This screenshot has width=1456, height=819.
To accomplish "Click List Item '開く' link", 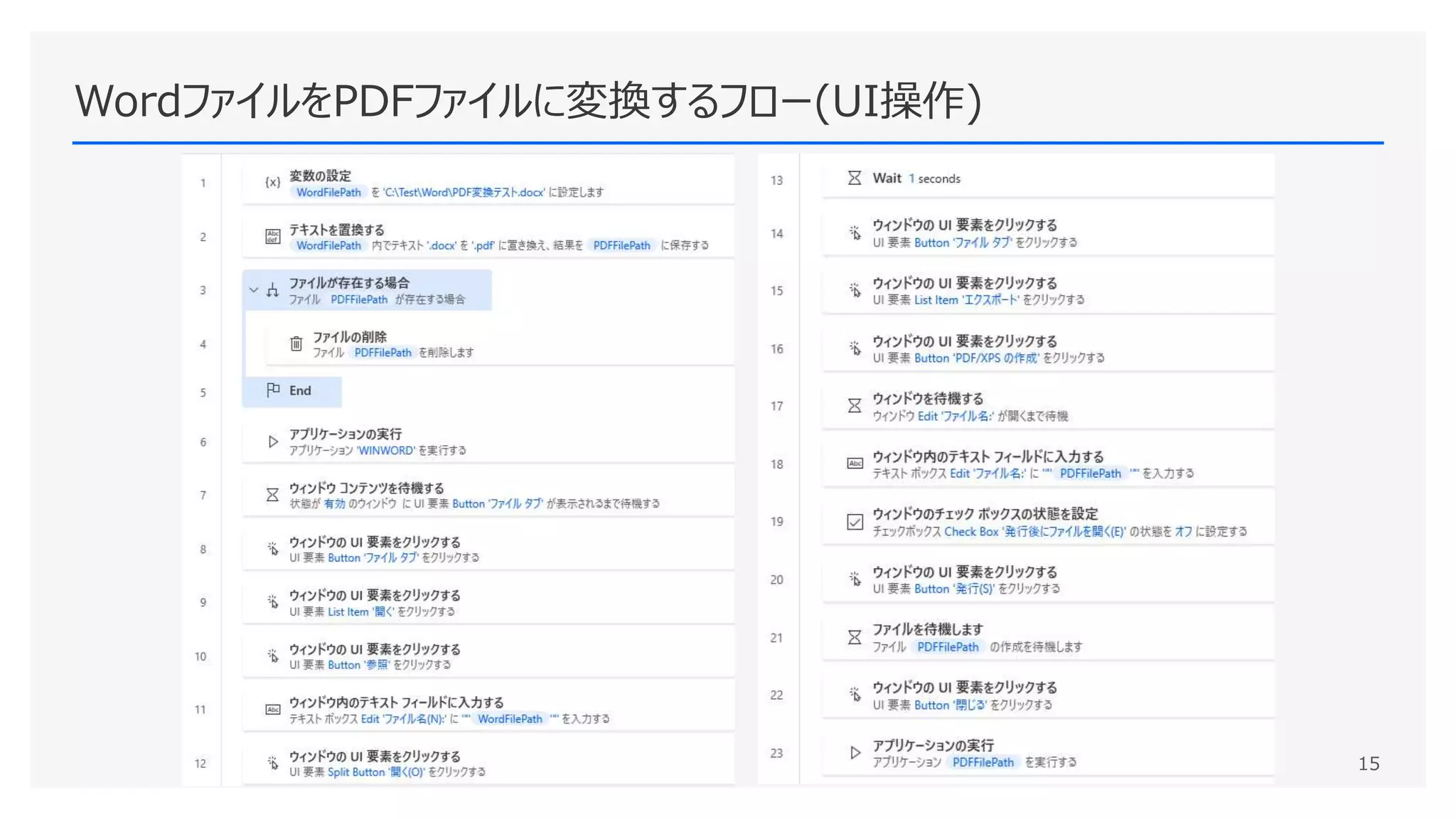I will [x=360, y=612].
